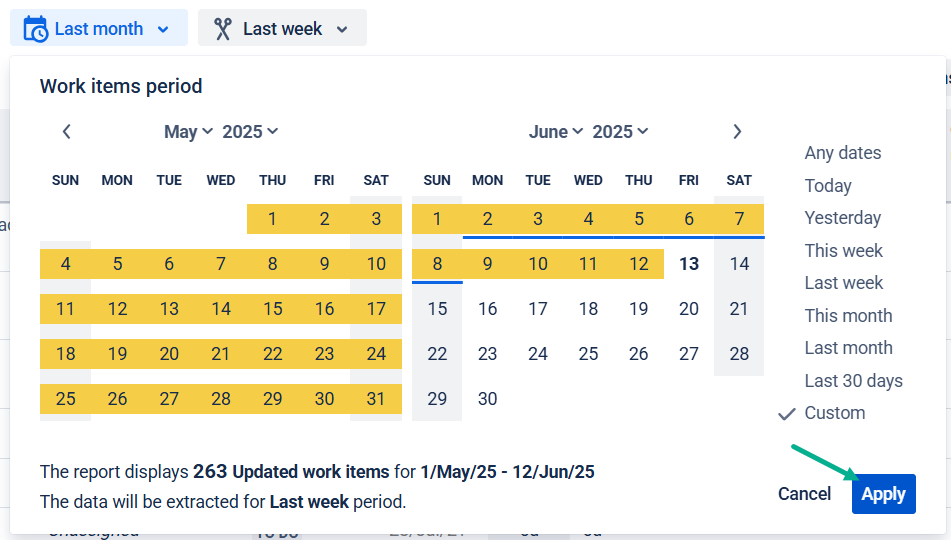The height and width of the screenshot is (540, 951).
Task: Select the This month preset
Action: click(848, 316)
